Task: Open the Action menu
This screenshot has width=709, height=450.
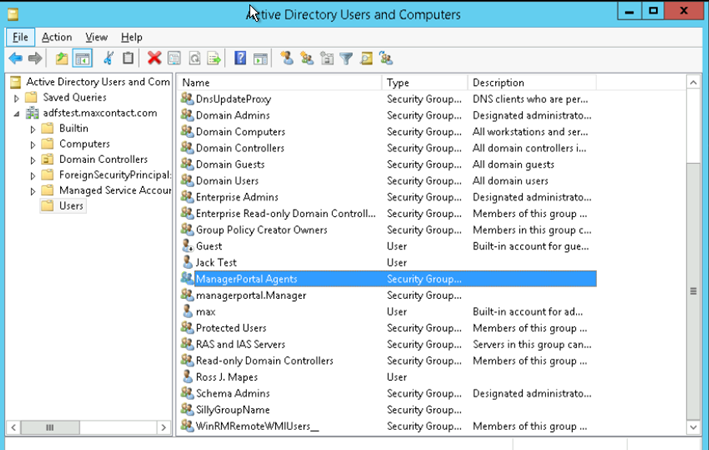Action: [x=57, y=37]
